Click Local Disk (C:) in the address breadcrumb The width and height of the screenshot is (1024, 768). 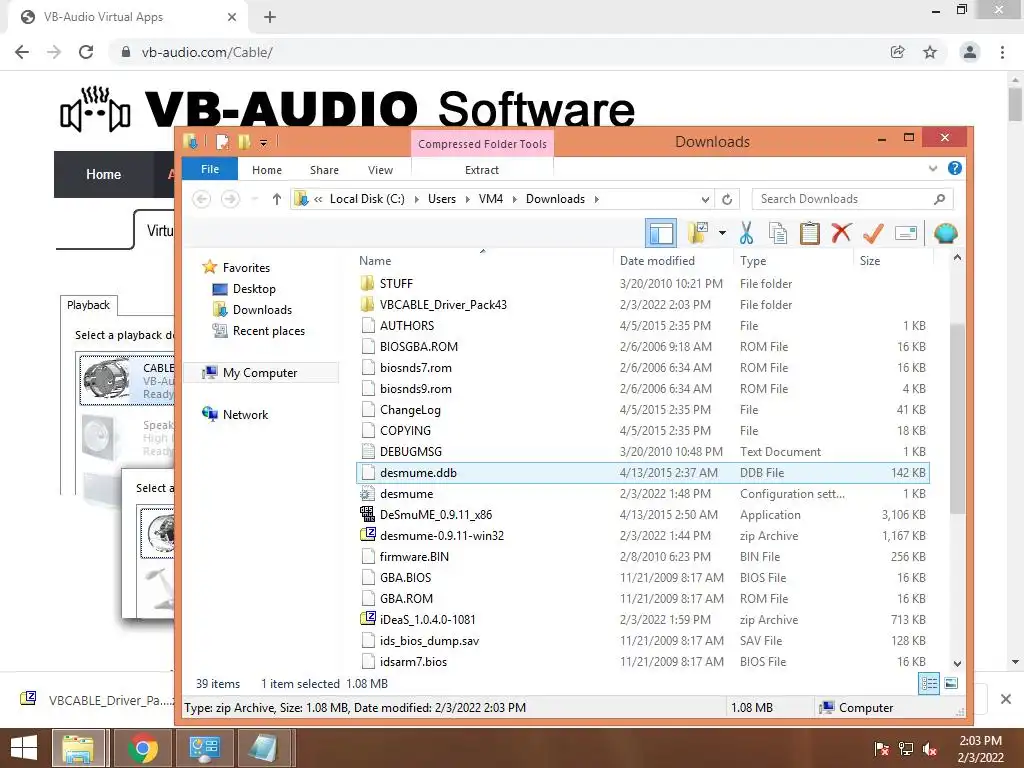point(367,199)
